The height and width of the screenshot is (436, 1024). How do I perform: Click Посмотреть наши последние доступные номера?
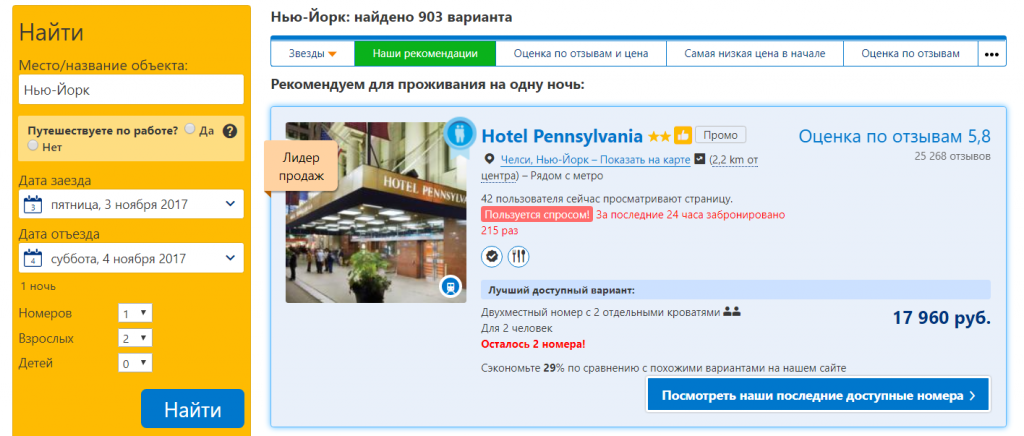click(818, 395)
